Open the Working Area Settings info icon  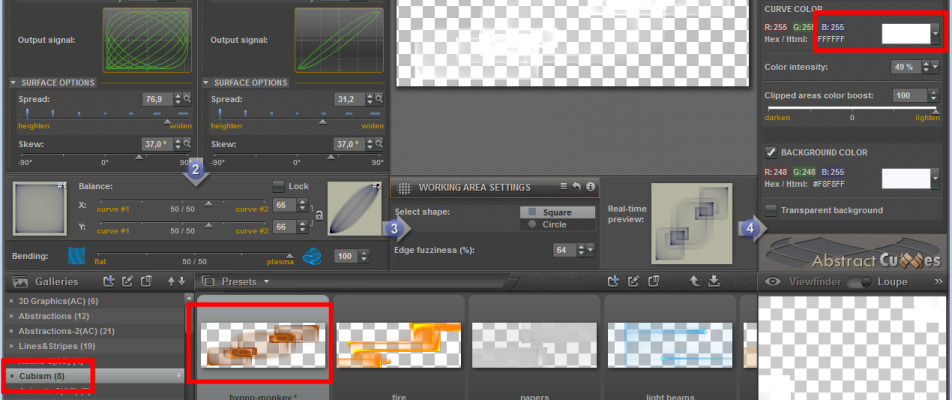[590, 187]
